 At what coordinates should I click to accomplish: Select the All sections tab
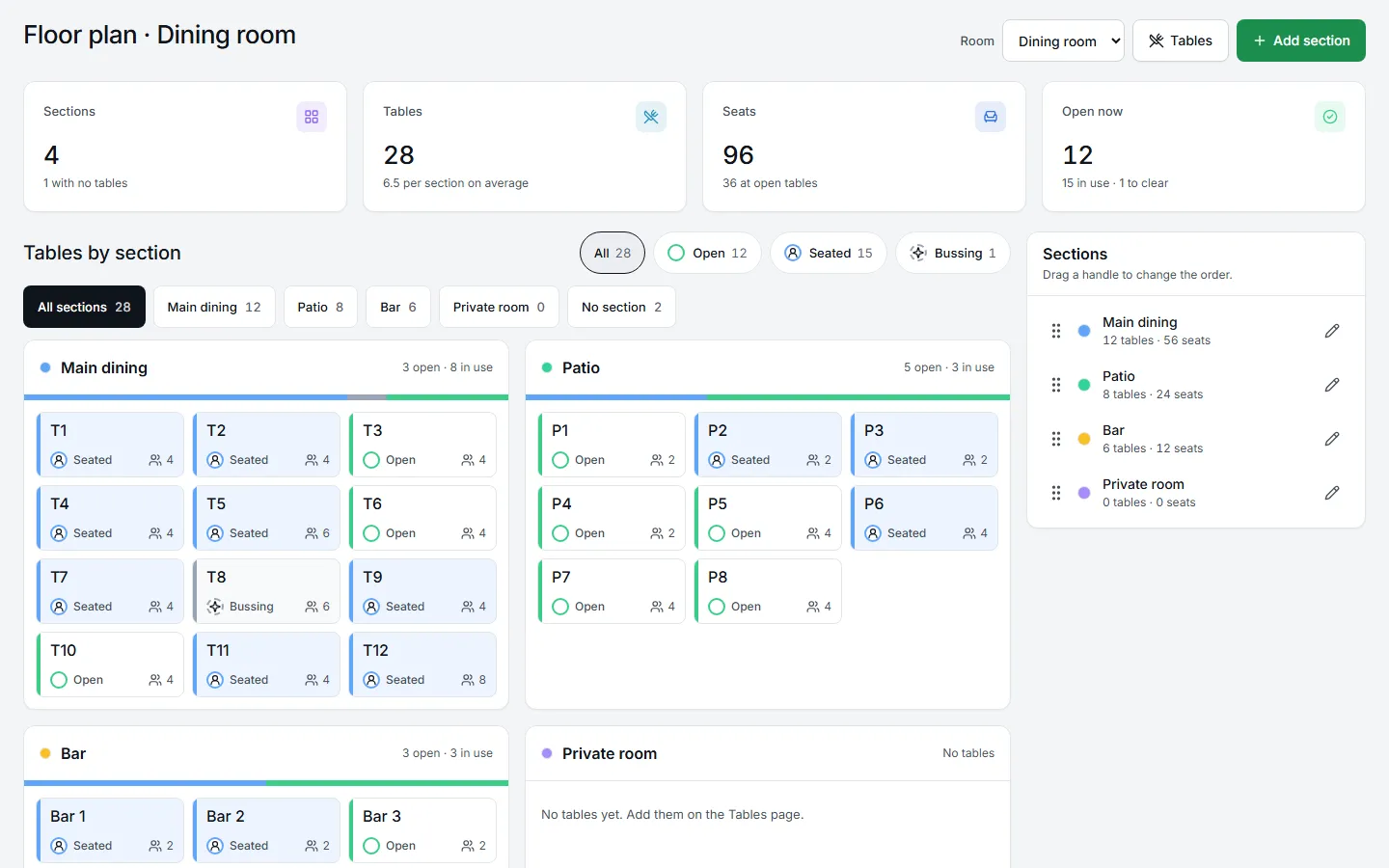[84, 307]
